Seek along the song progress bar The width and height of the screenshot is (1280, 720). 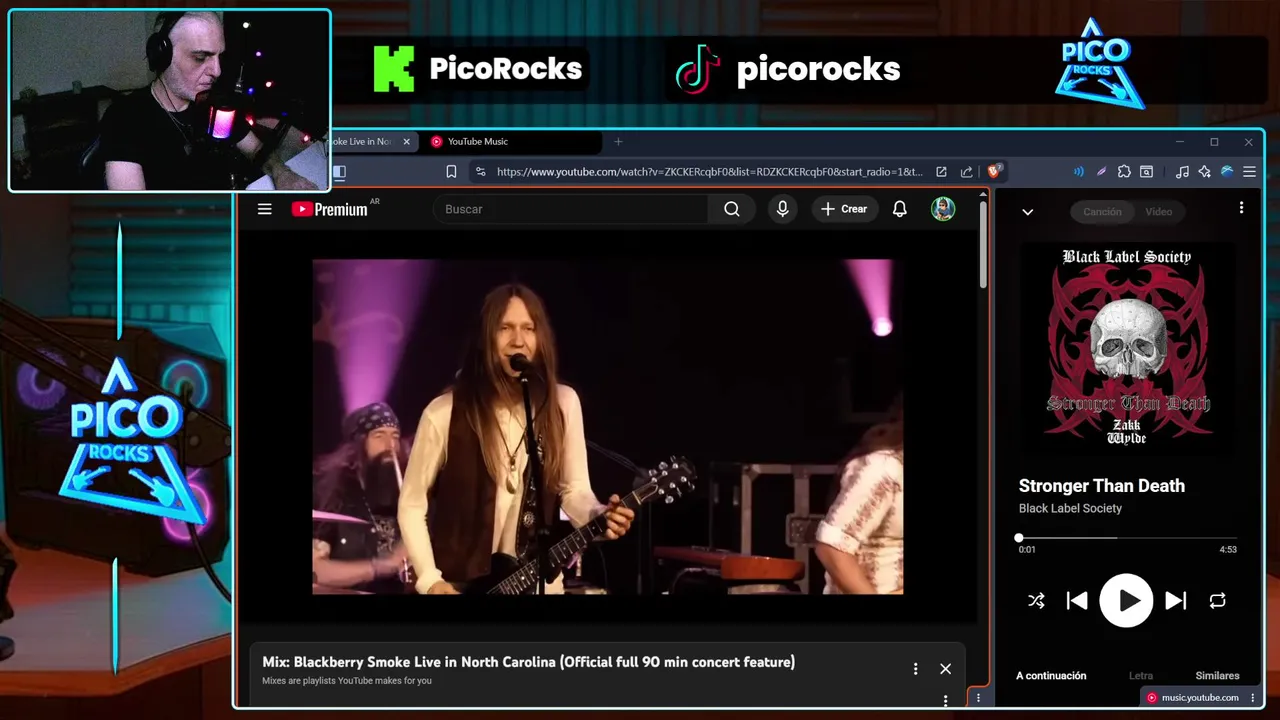click(x=1127, y=538)
